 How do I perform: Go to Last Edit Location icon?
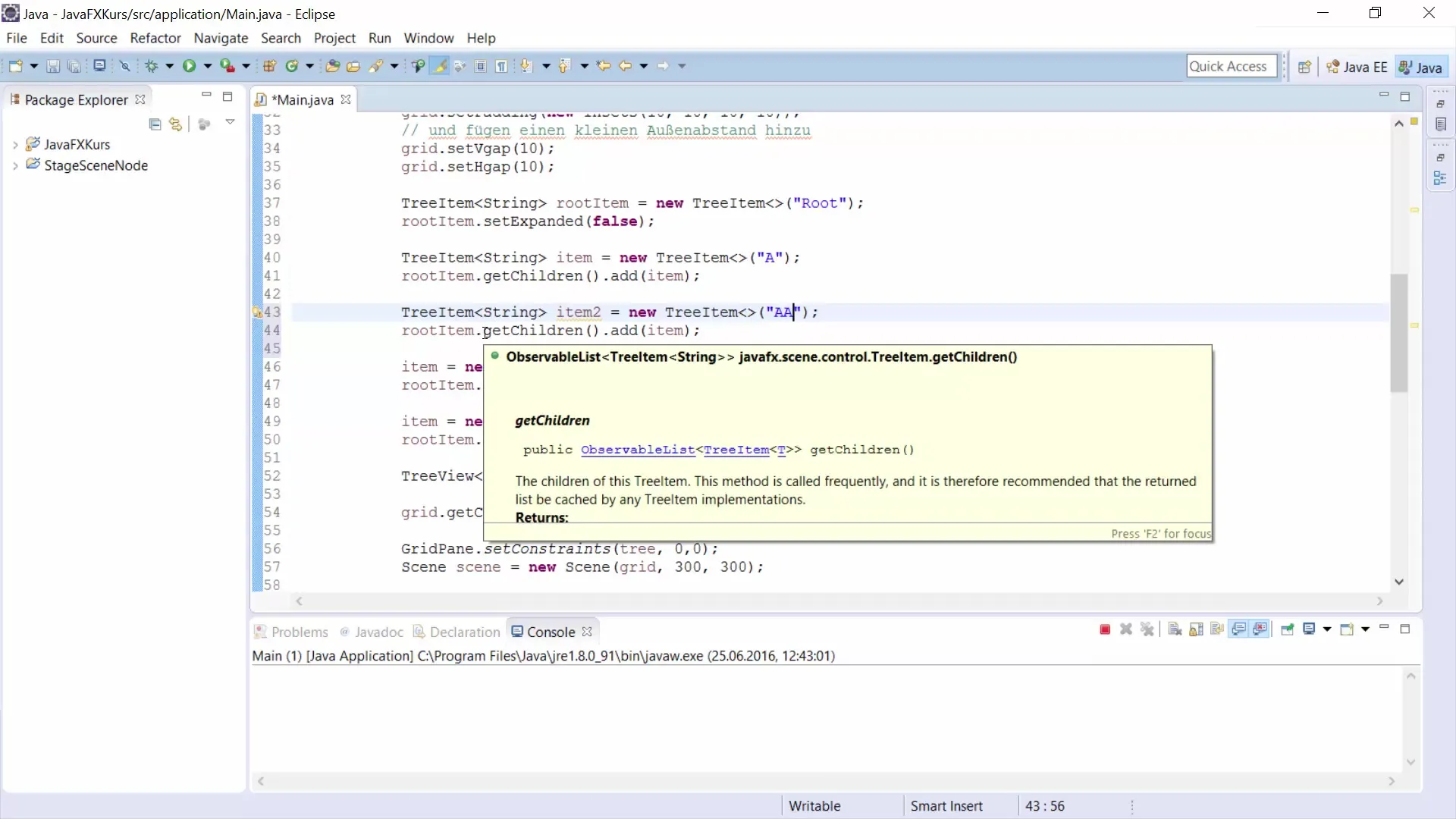click(604, 67)
